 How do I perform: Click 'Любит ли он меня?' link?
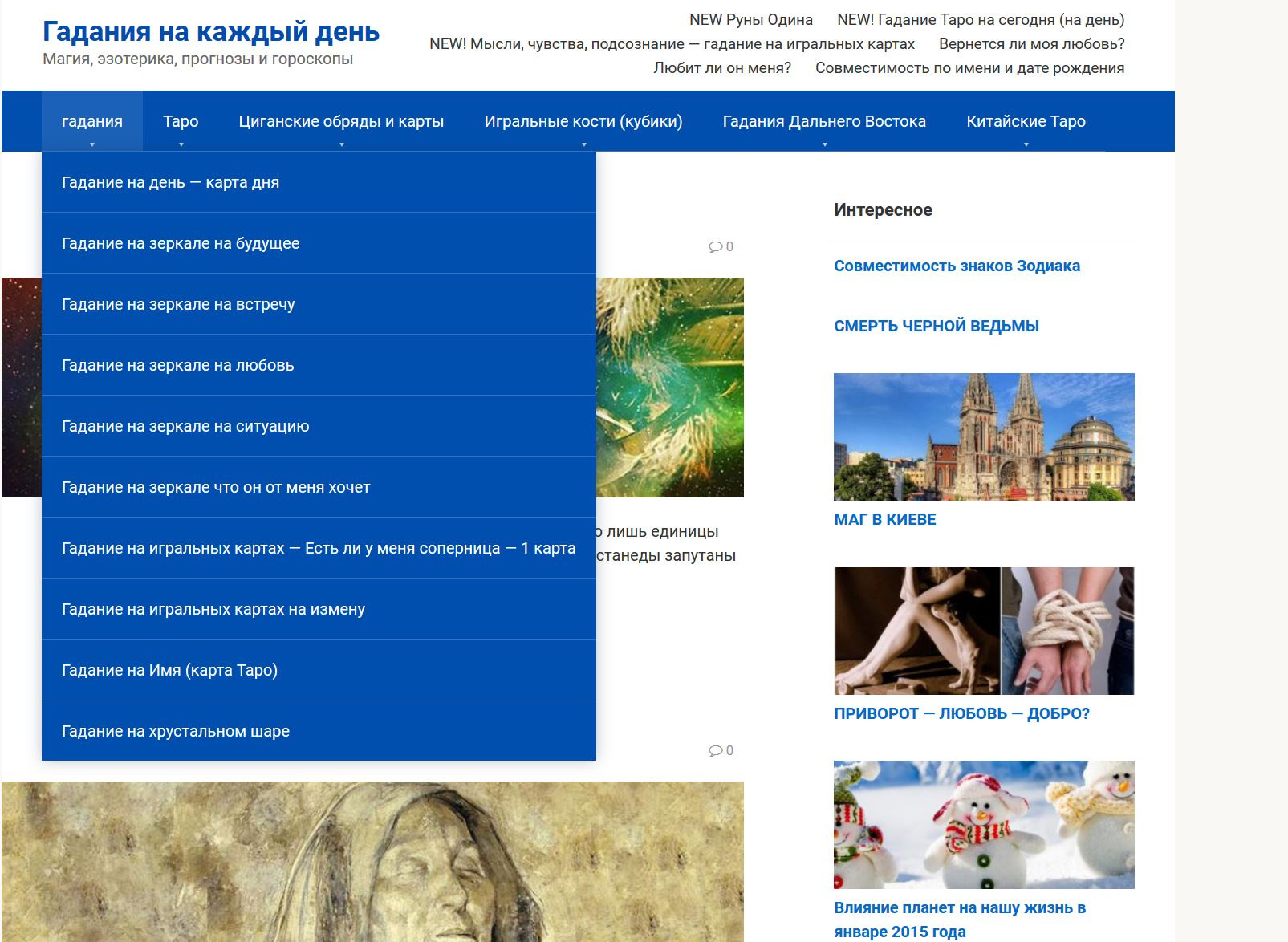(722, 68)
